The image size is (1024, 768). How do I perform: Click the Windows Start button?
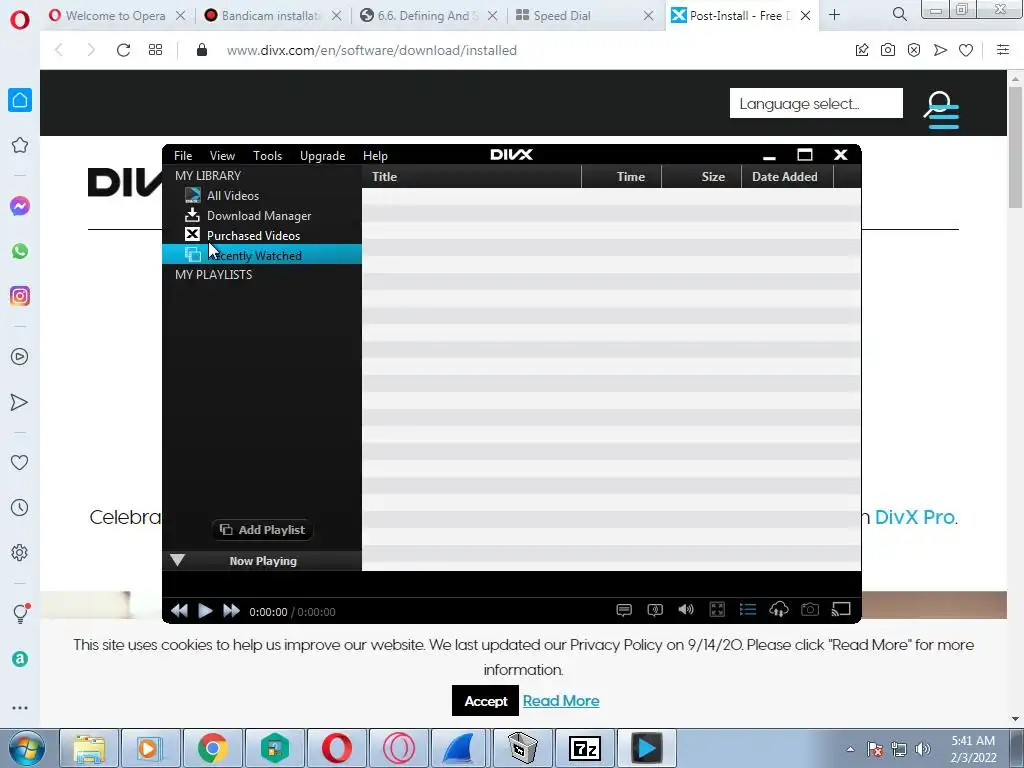pyautogui.click(x=27, y=748)
